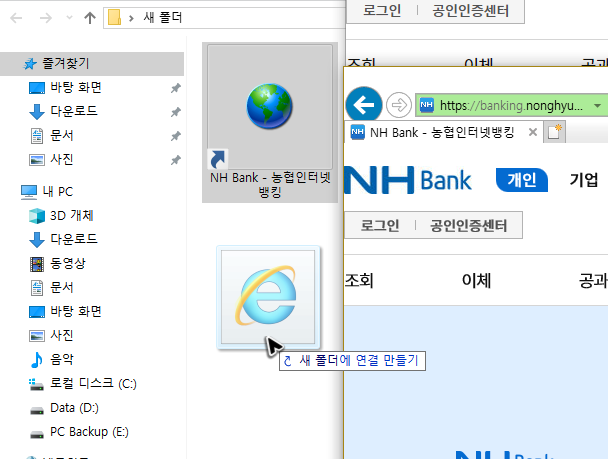Go up one folder level in Explorer
Viewport: 608px width, 459px height.
(x=90, y=18)
